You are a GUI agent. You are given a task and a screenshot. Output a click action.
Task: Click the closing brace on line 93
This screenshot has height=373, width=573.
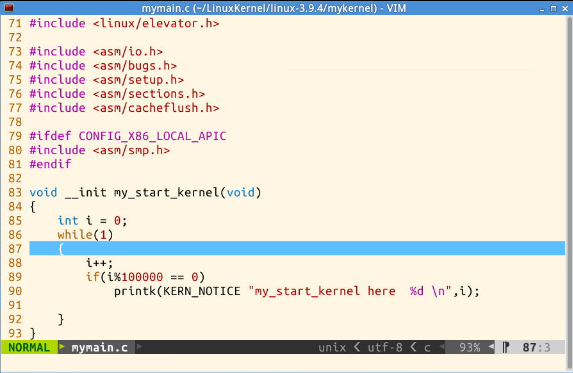point(33,334)
